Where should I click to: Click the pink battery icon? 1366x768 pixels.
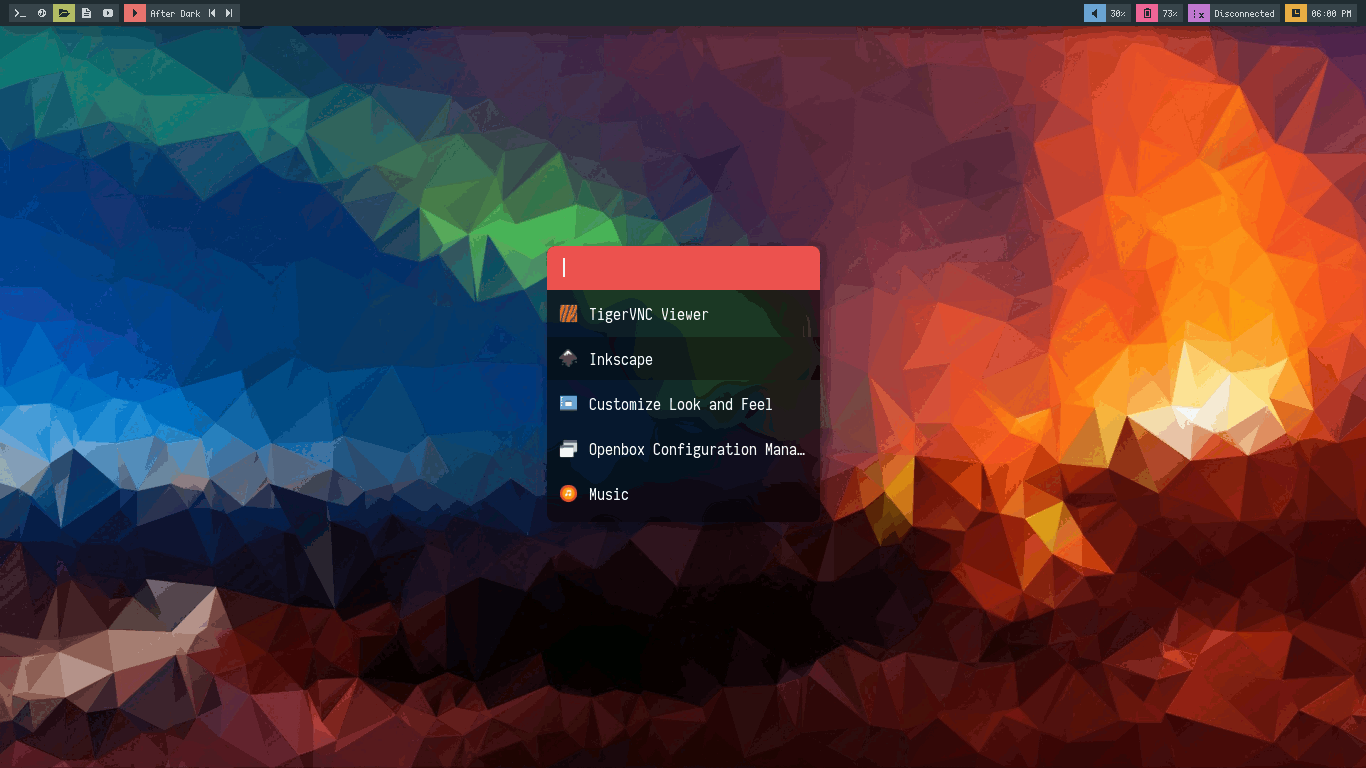[x=1147, y=13]
